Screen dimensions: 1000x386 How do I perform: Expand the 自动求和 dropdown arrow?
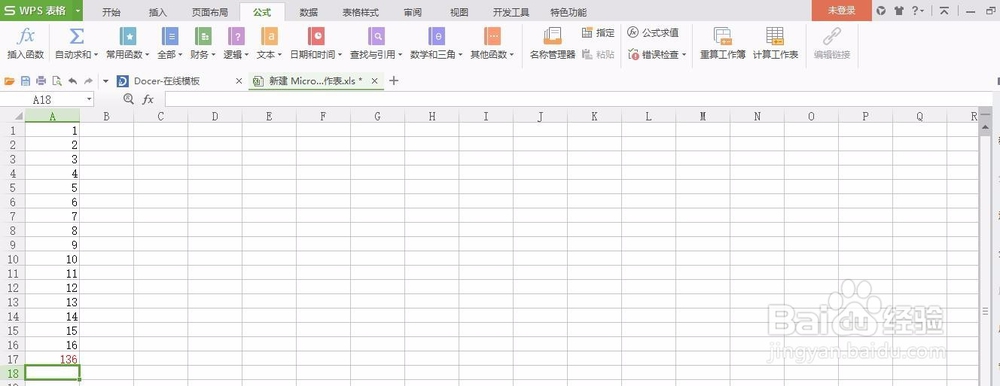pos(96,55)
